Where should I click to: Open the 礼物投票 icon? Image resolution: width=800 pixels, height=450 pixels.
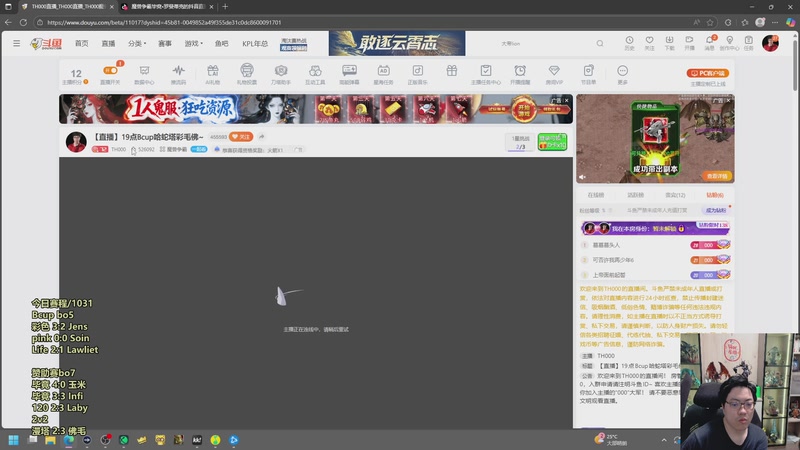(246, 74)
